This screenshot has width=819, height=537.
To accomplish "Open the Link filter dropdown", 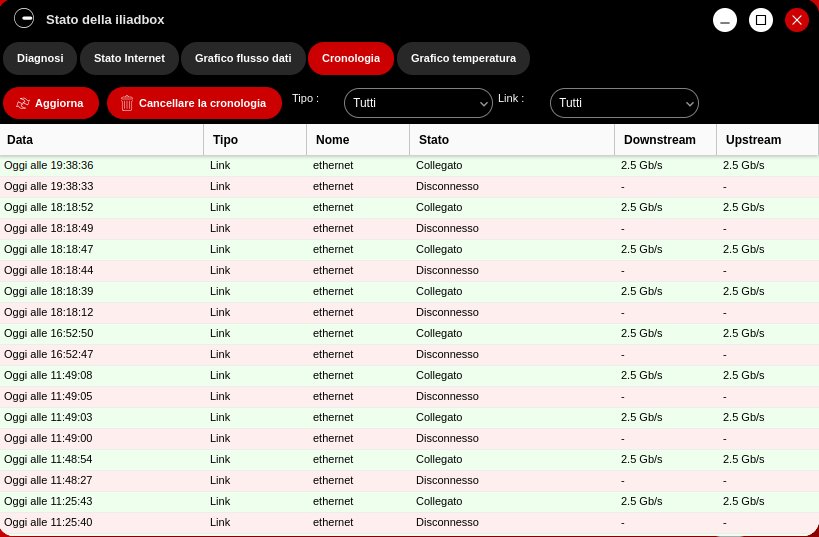I will pos(624,103).
